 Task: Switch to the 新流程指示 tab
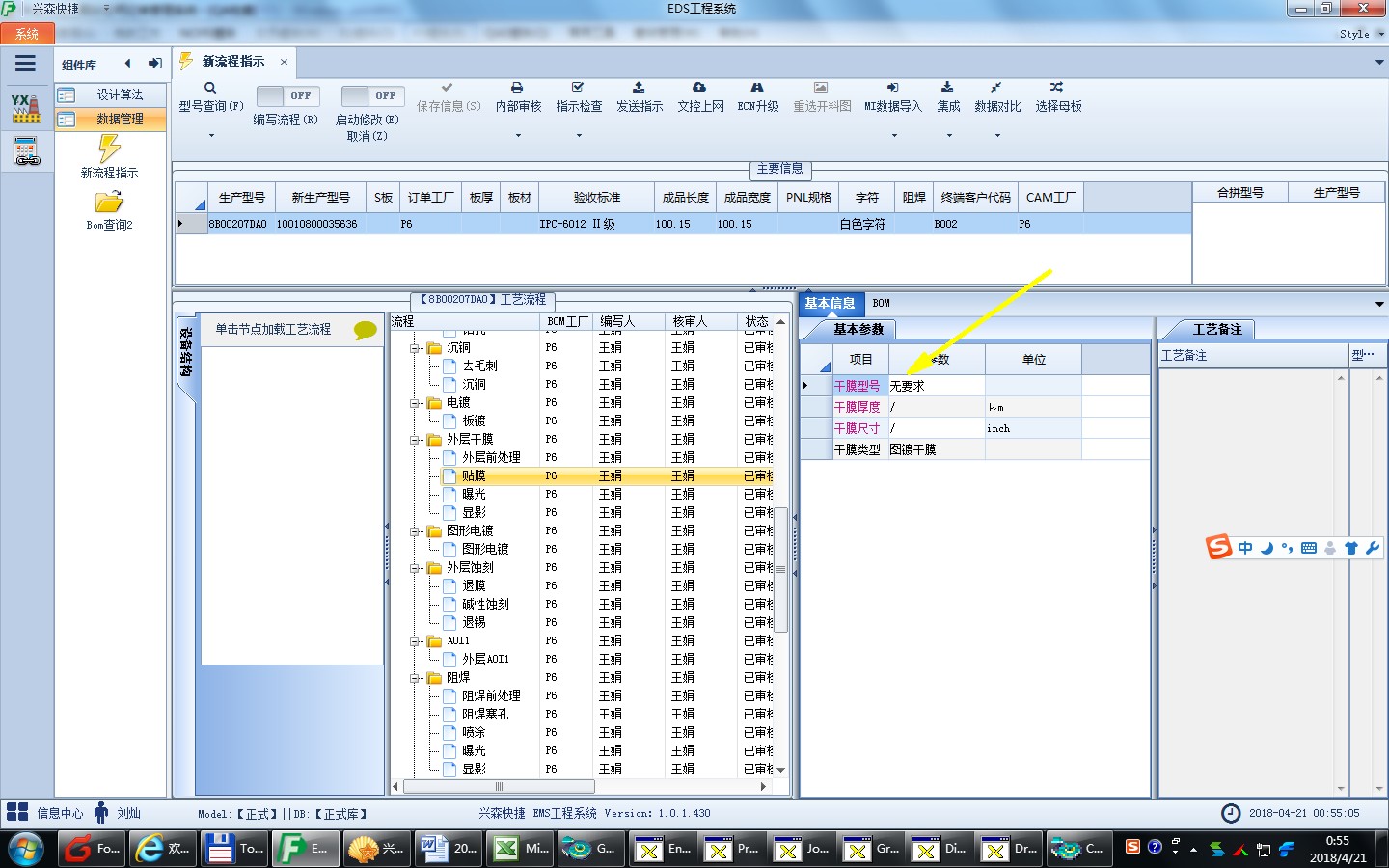point(232,62)
